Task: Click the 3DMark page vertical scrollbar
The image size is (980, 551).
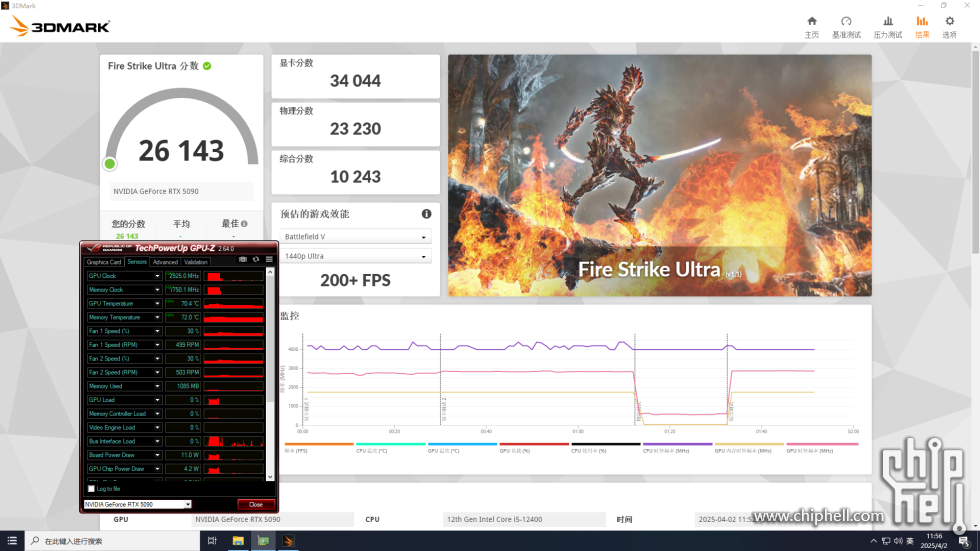Action: 976,150
